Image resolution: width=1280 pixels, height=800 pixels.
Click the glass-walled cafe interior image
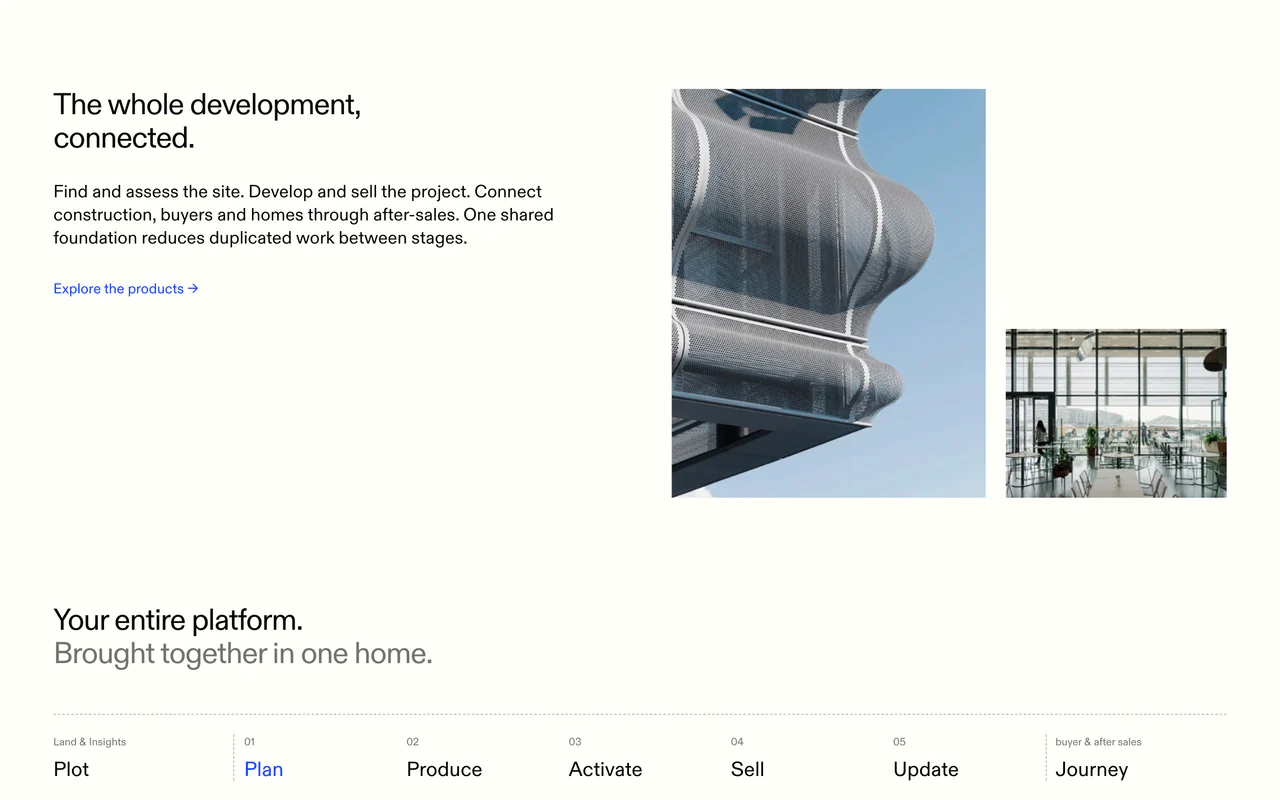pyautogui.click(x=1116, y=413)
